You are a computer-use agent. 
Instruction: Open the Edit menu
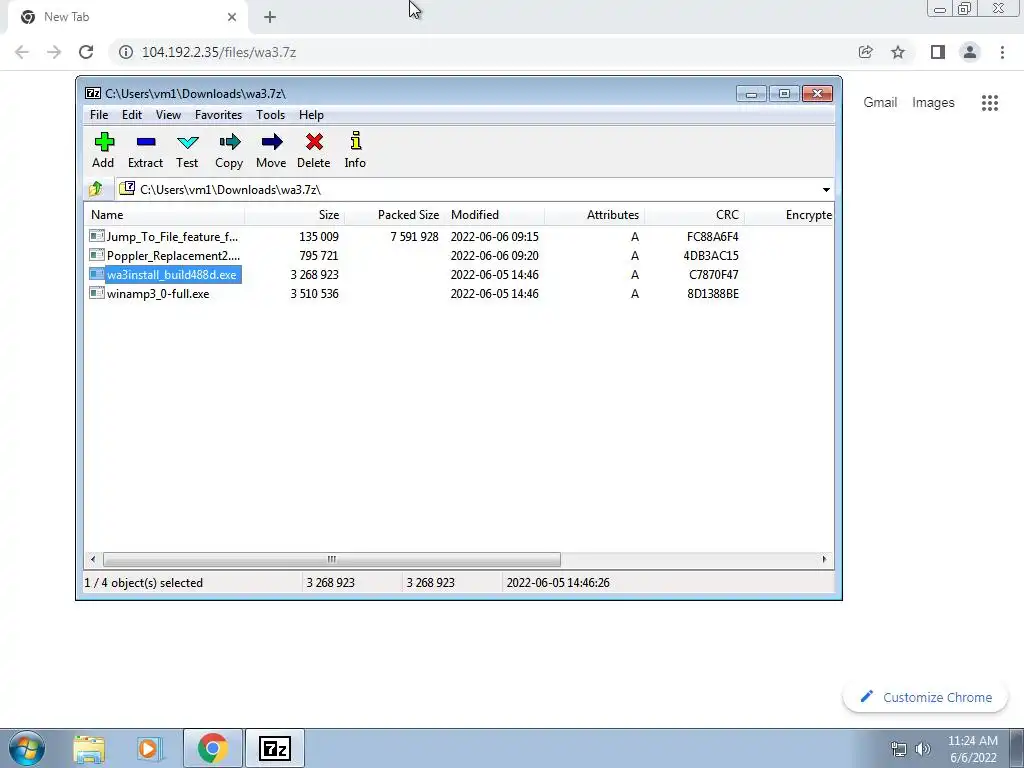(132, 115)
